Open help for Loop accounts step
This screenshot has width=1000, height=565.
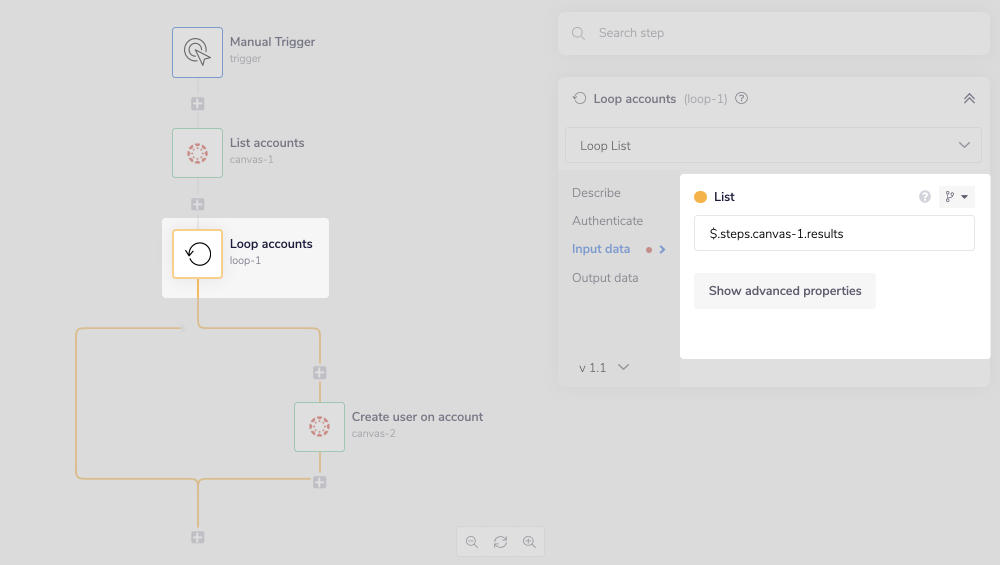pyautogui.click(x=741, y=99)
